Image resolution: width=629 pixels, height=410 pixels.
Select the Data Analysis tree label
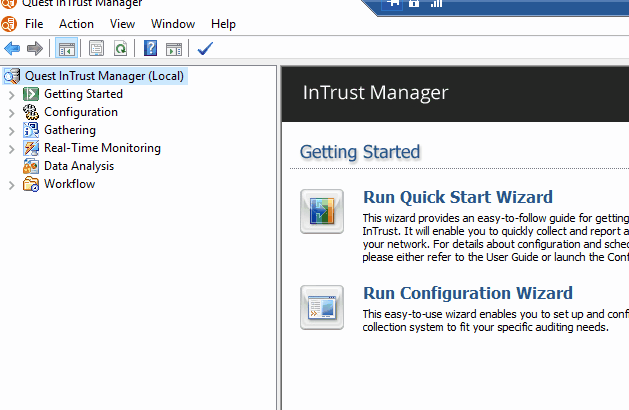point(79,166)
